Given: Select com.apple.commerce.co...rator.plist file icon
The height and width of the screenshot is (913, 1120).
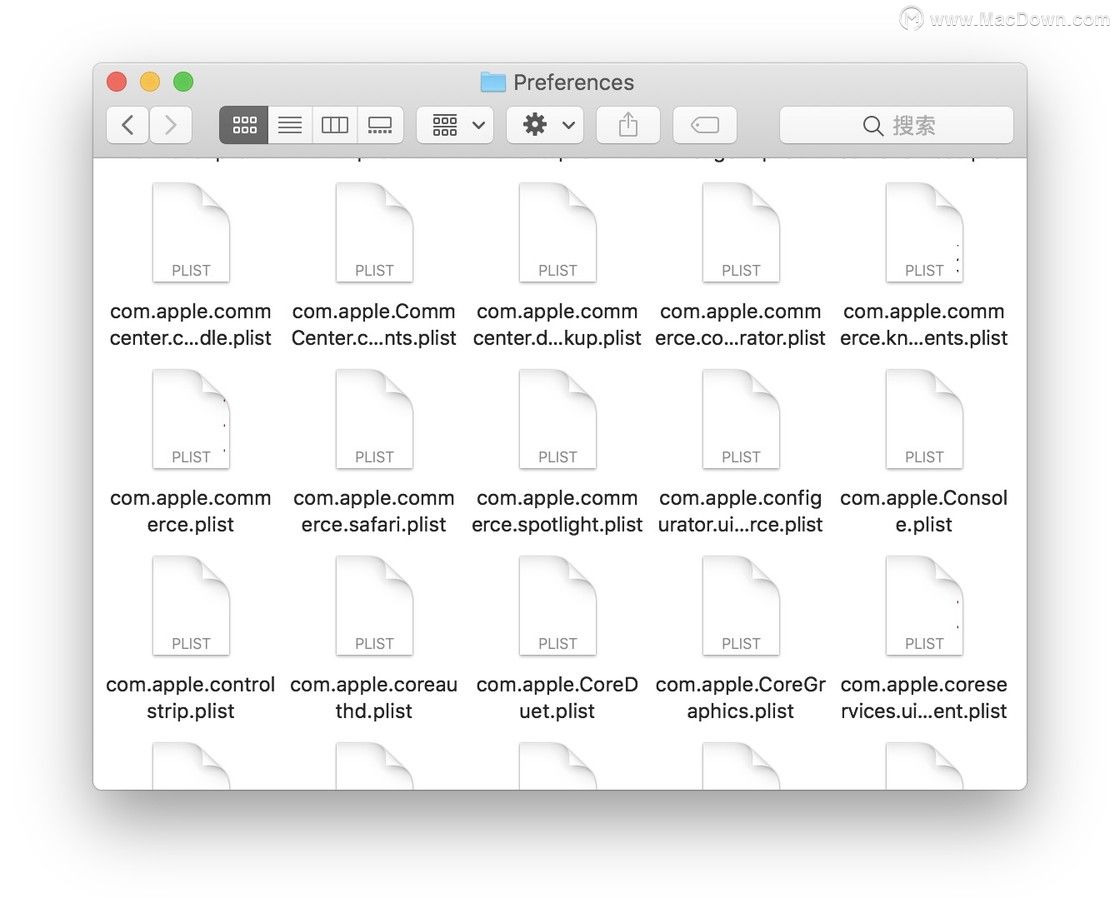Looking at the screenshot, I should click(x=741, y=232).
